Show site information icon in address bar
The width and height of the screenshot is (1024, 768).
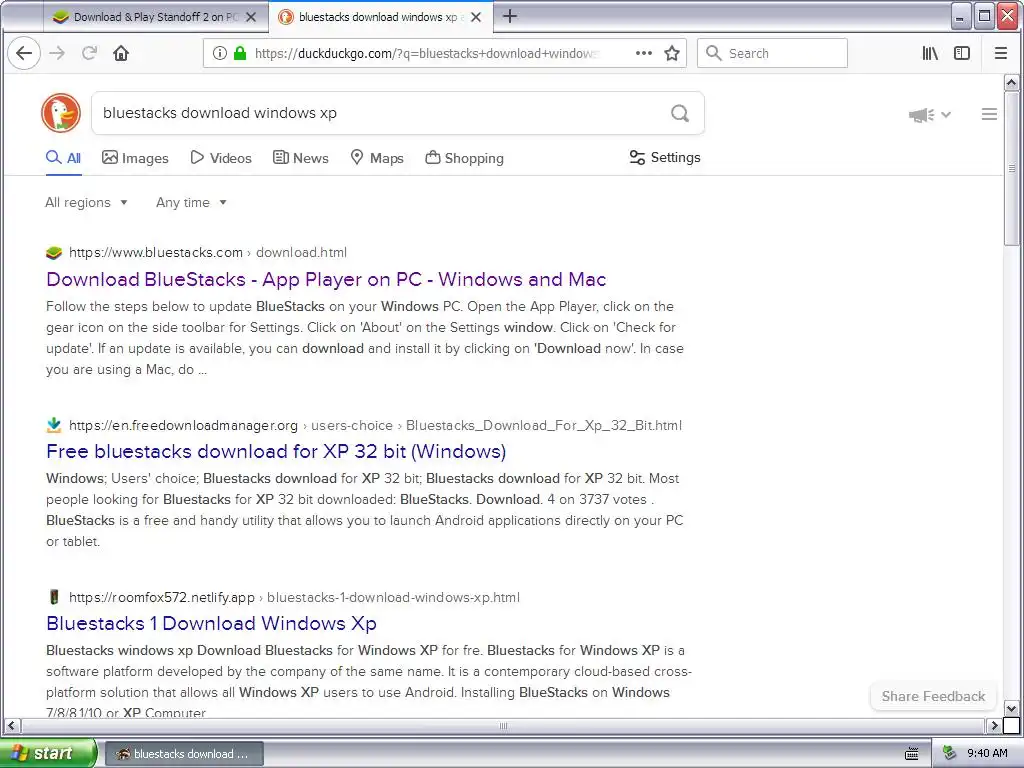click(x=220, y=53)
